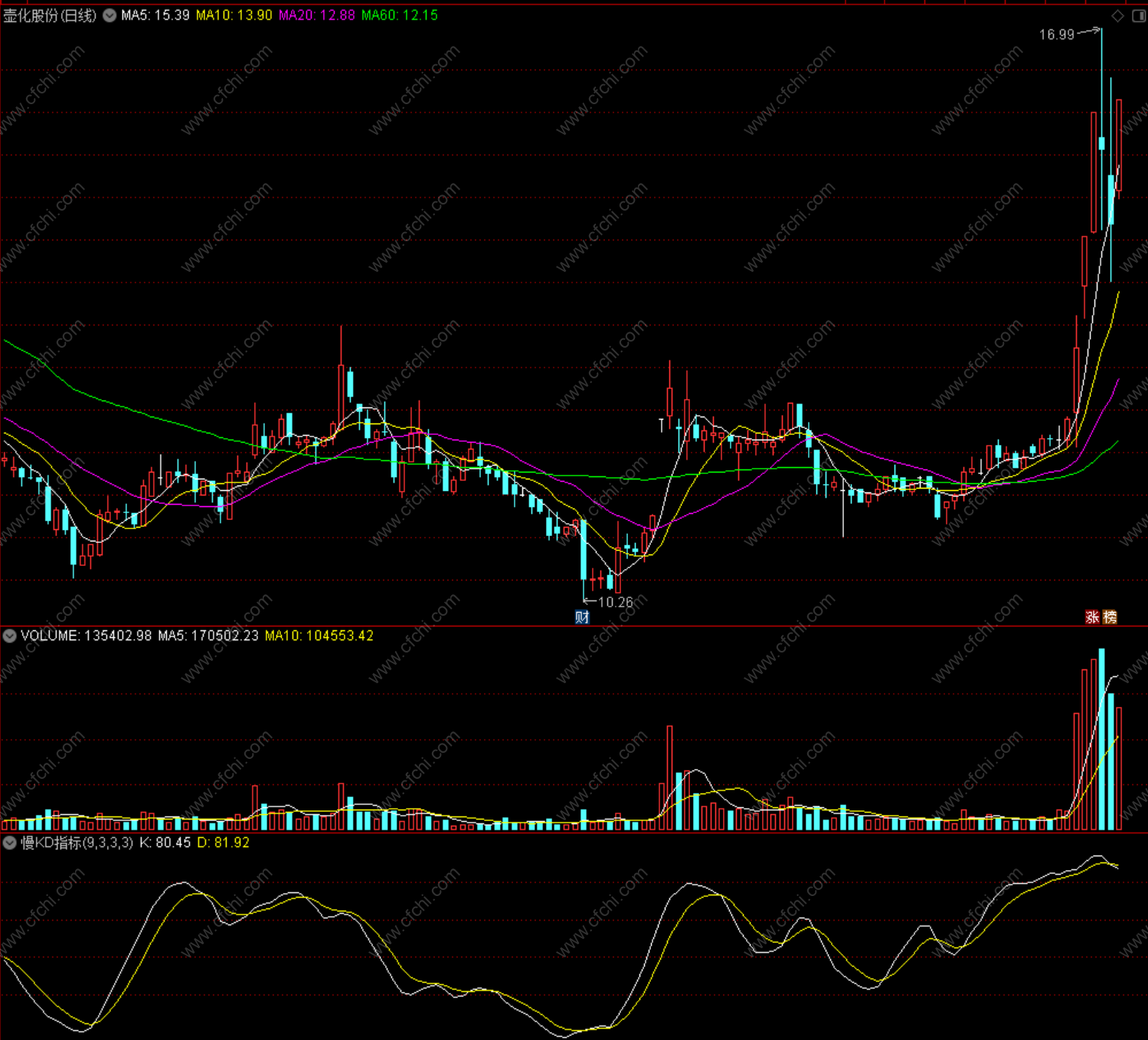
Task: Click the blue 财 marker below the chart
Action: pos(582,617)
